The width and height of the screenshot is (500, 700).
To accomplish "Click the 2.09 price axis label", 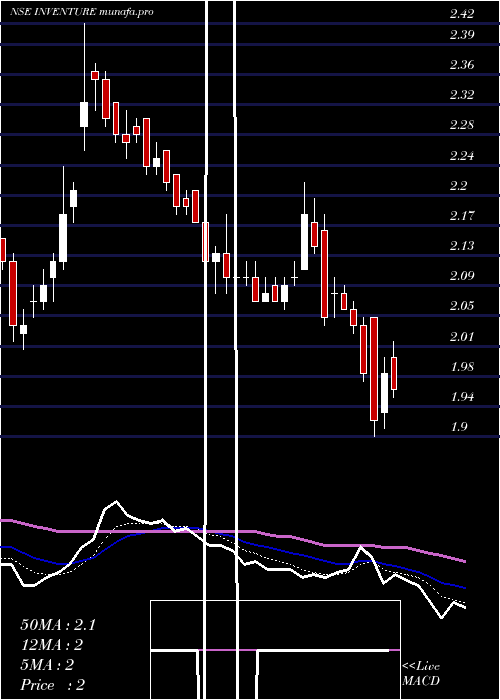I will click(x=462, y=276).
